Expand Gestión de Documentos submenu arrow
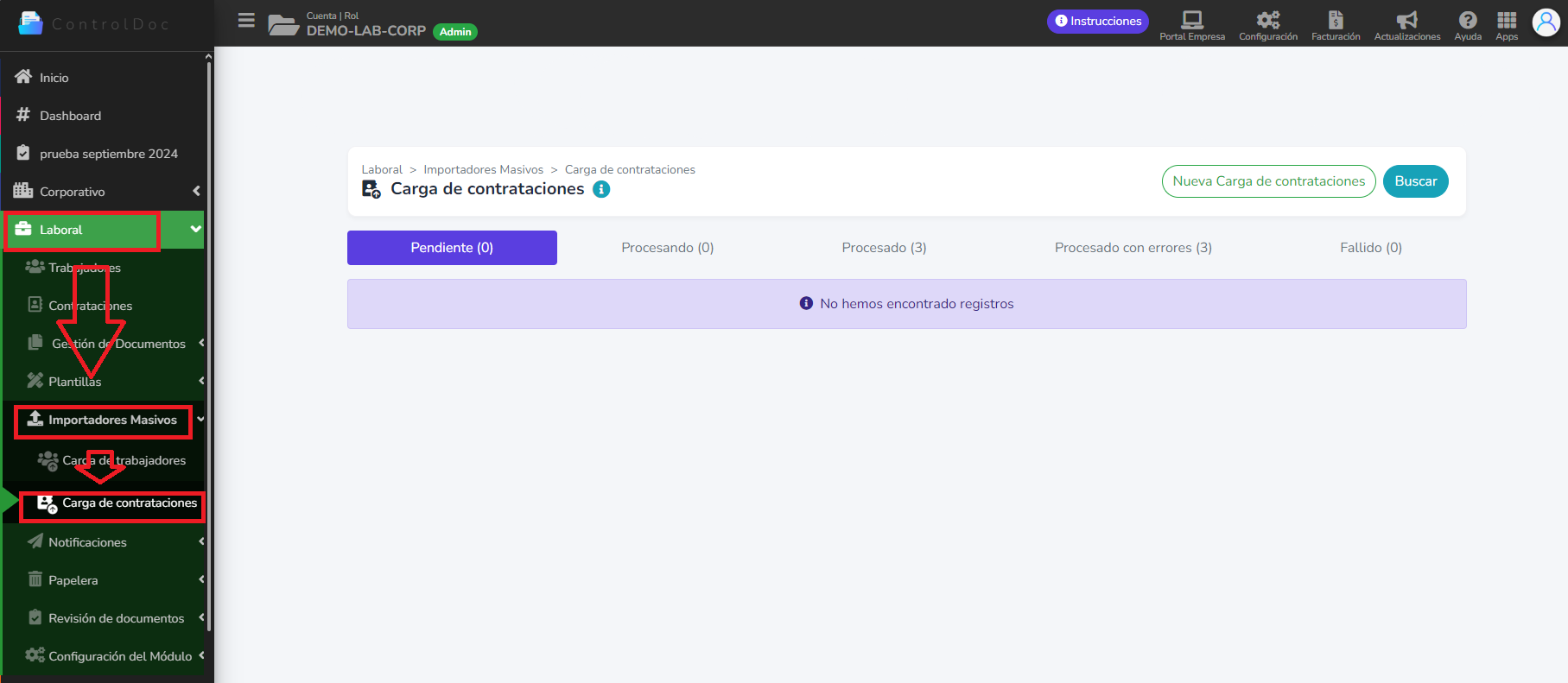 201,343
